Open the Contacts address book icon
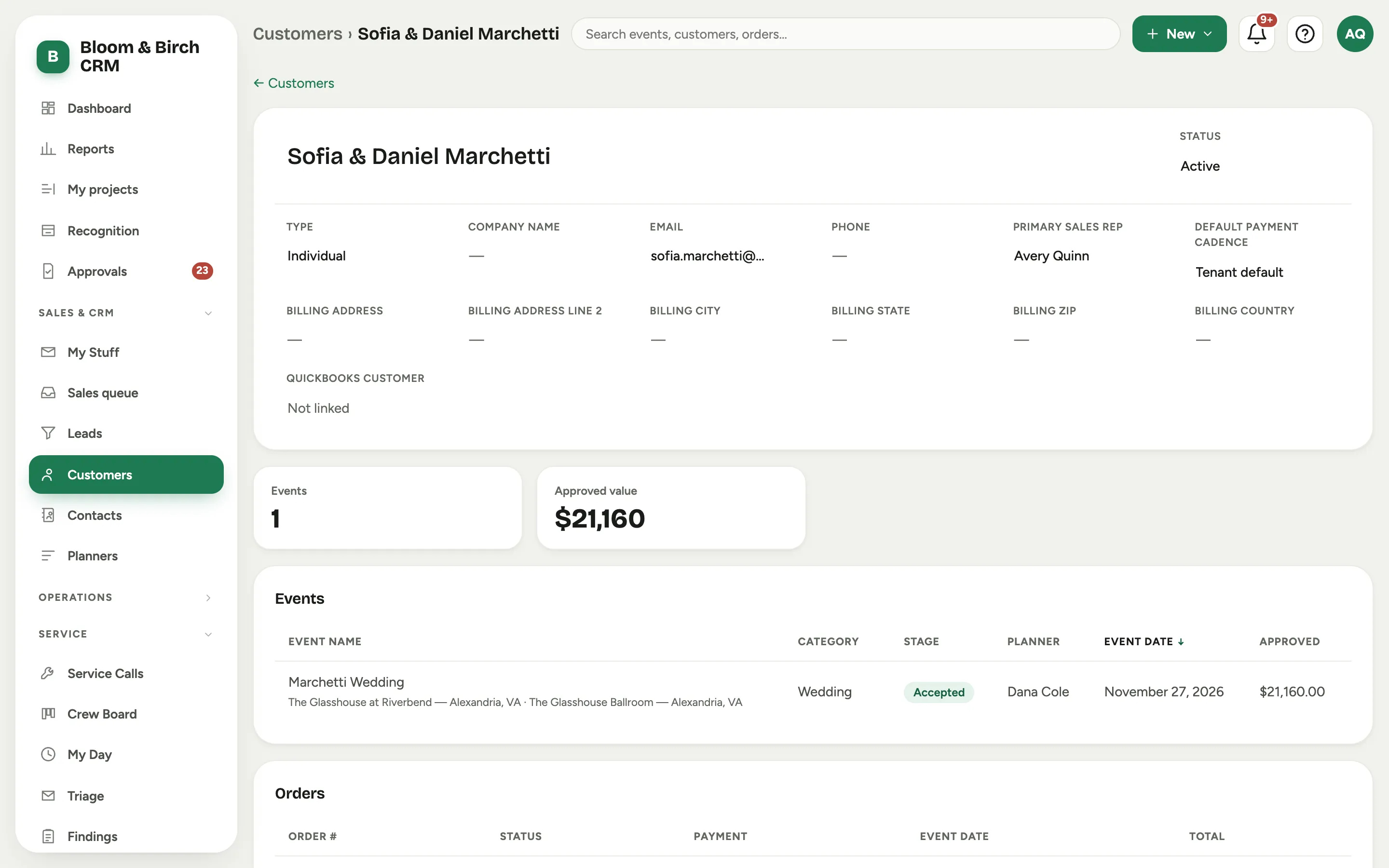 [x=48, y=515]
